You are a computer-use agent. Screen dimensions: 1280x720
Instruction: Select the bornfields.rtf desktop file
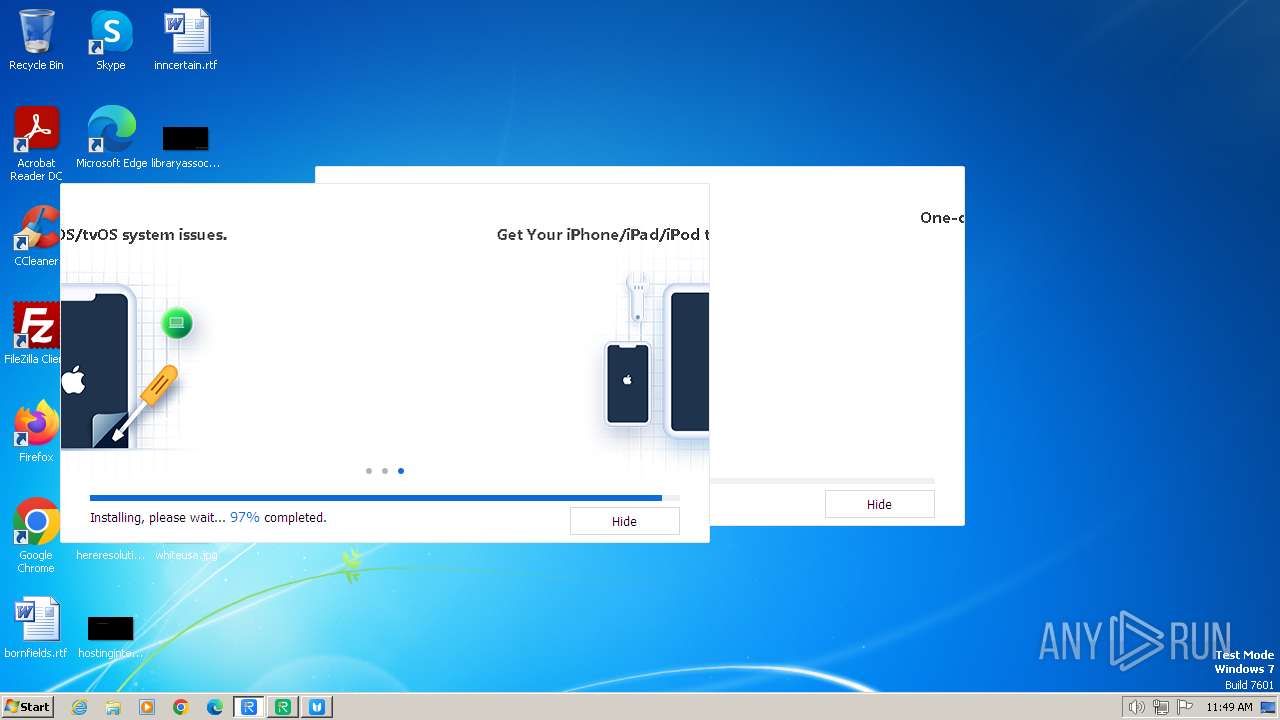click(x=36, y=628)
